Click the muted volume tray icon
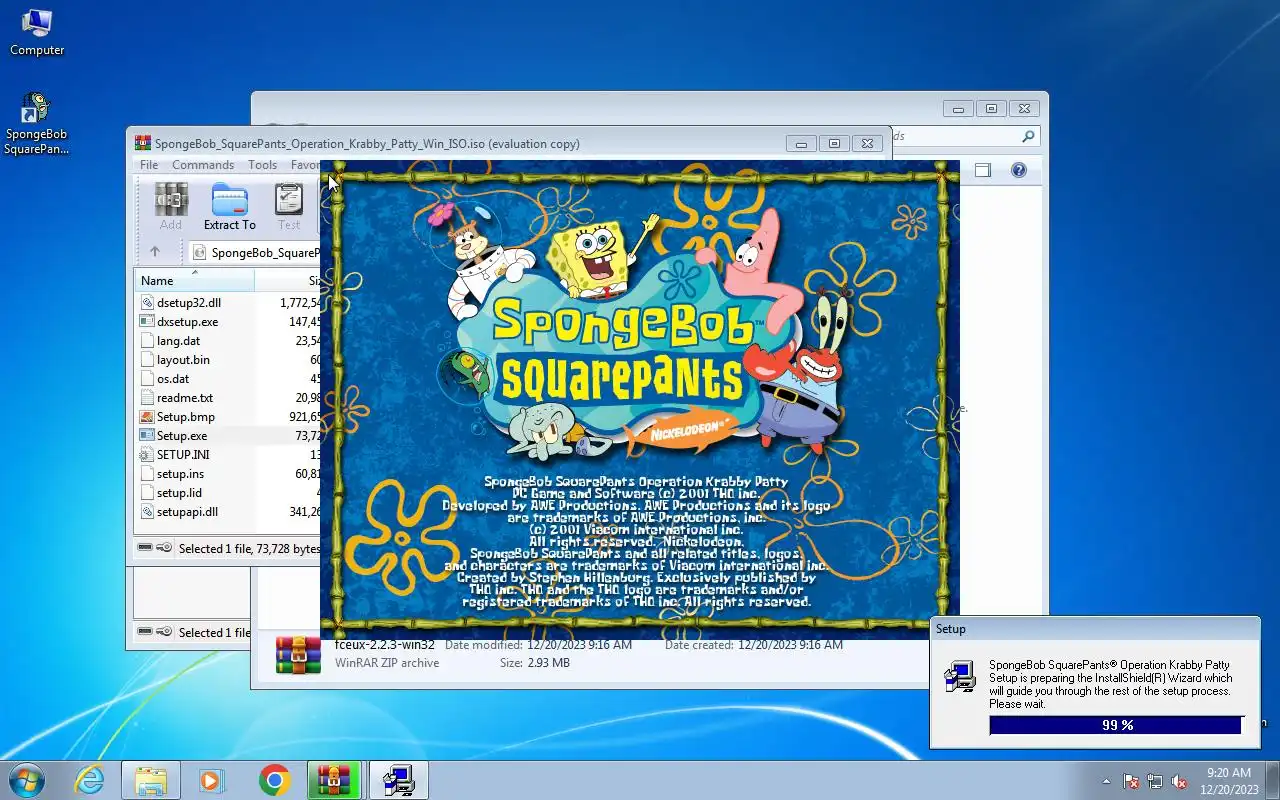Image resolution: width=1280 pixels, height=800 pixels. [x=1179, y=781]
